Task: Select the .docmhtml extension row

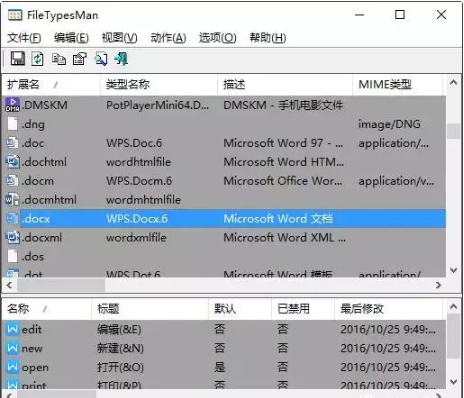Action: (224, 200)
